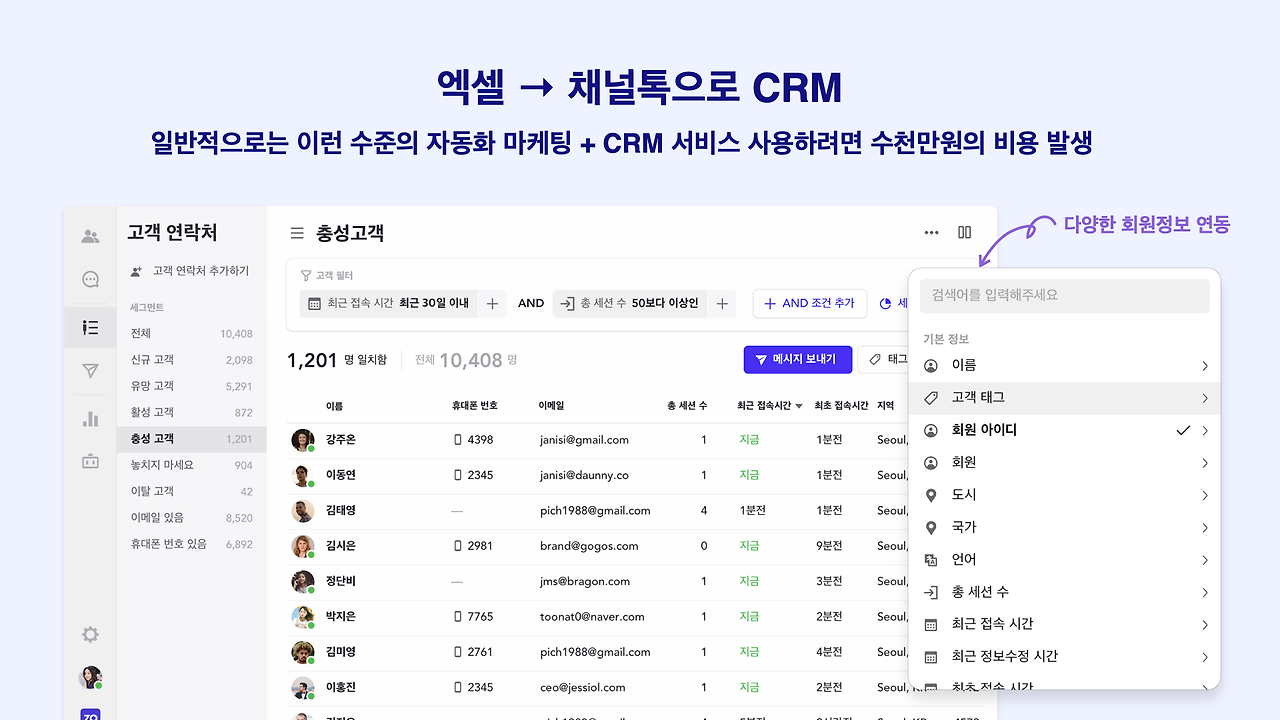Select the 활성 고객 segment

[191, 412]
